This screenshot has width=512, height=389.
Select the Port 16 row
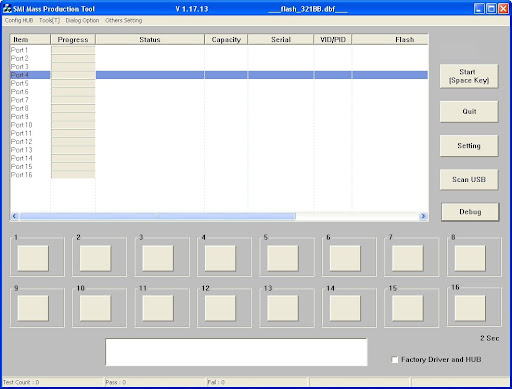click(x=219, y=175)
